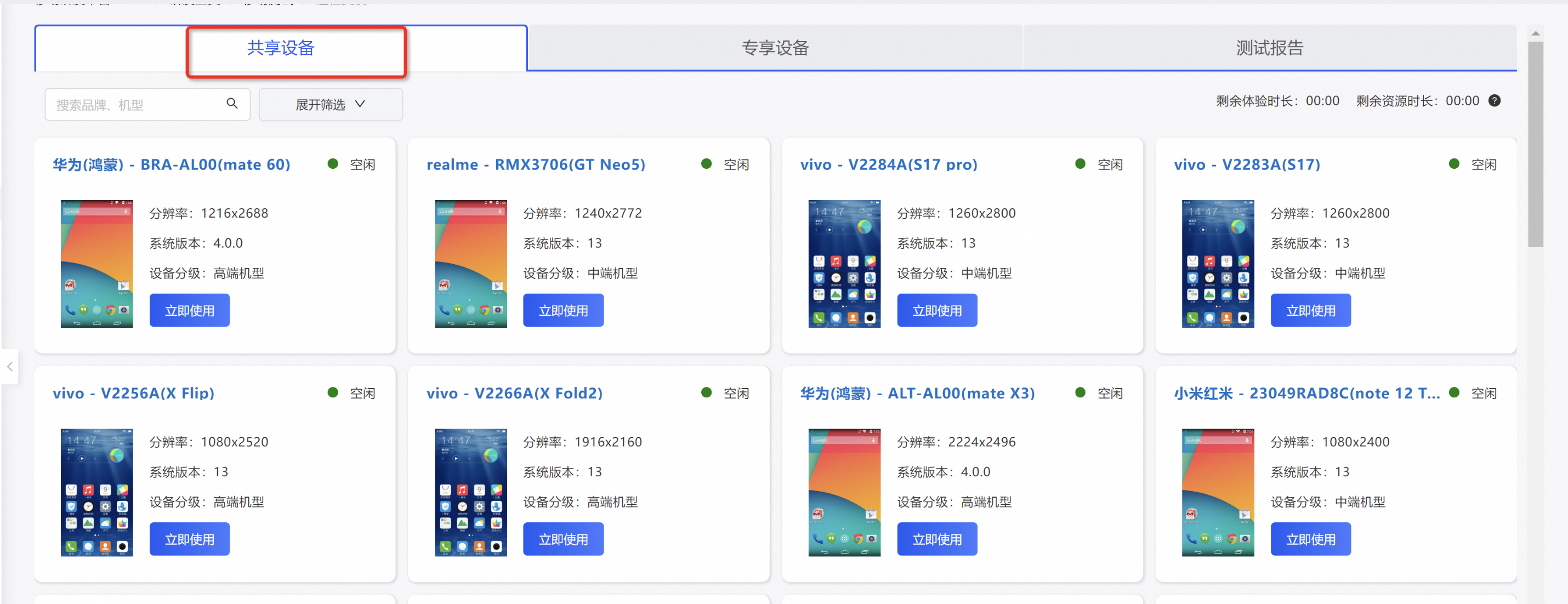Click the vivo V2283A(S17) phone thumbnail
Viewport: 1568px width, 604px height.
(x=1218, y=264)
